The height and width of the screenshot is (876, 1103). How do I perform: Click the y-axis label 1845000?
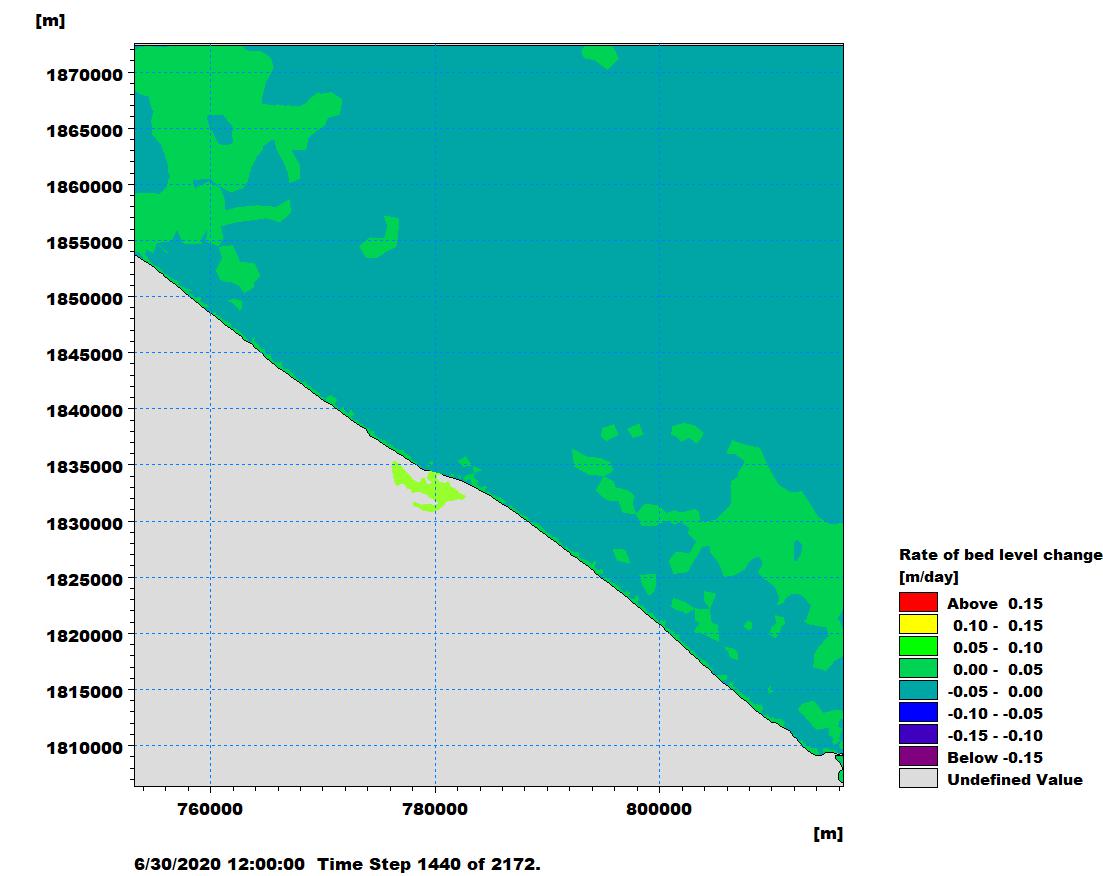click(84, 355)
